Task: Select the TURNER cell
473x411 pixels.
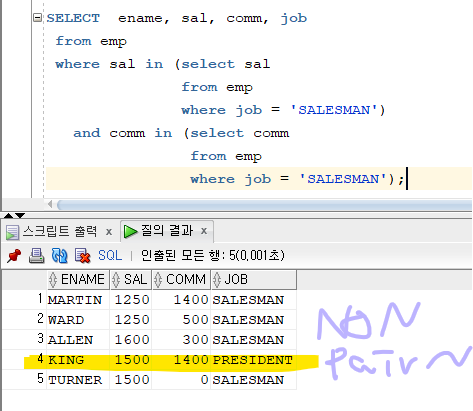Action: tap(78, 380)
